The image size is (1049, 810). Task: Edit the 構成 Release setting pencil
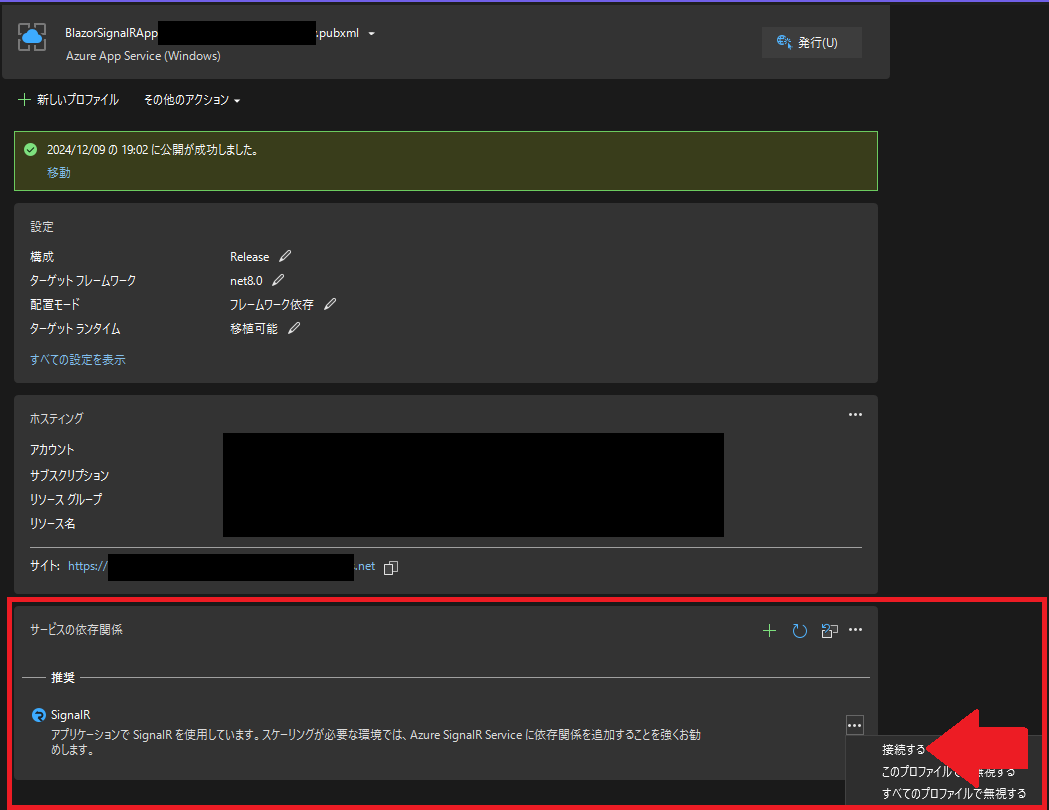coord(285,256)
